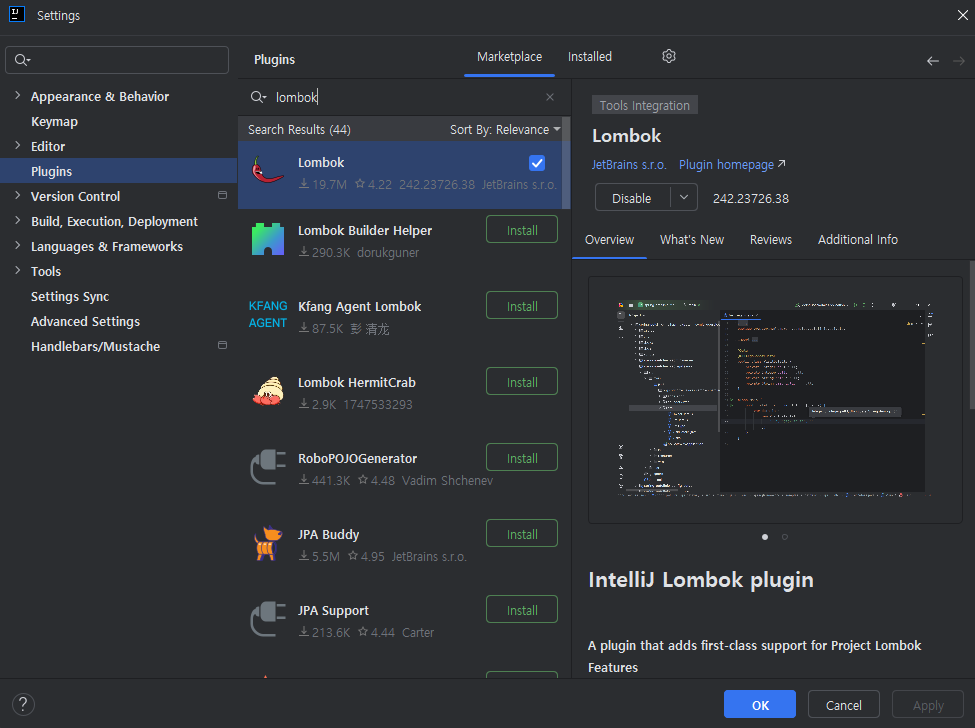Cancel the Settings dialog
This screenshot has height=728, width=975.
(843, 704)
